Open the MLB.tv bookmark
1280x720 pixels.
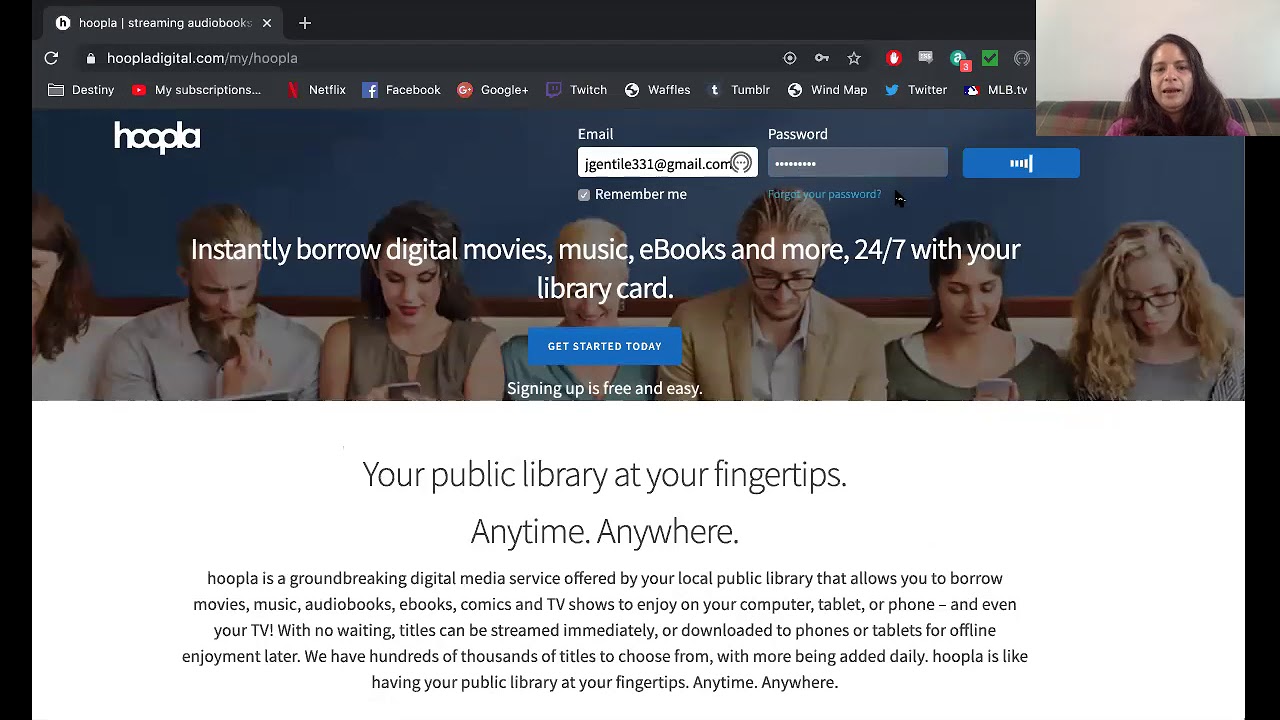996,90
